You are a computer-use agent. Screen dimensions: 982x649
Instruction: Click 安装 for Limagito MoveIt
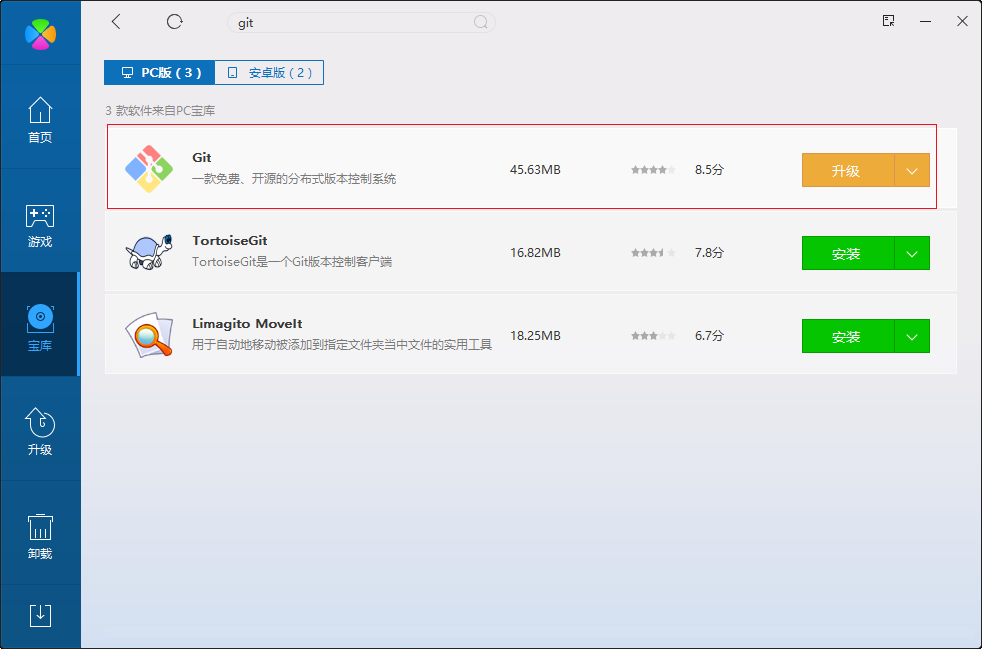[x=848, y=336]
